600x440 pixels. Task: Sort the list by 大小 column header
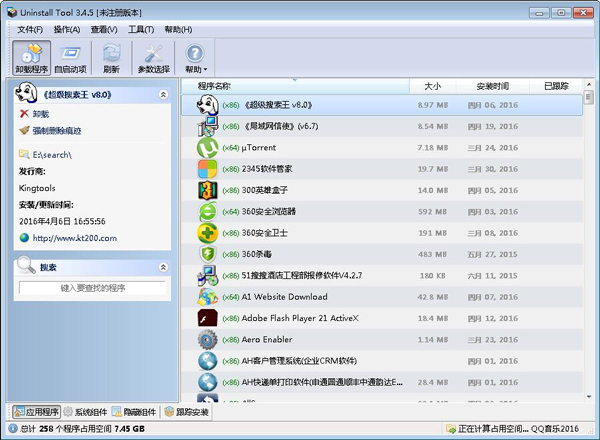coord(432,87)
